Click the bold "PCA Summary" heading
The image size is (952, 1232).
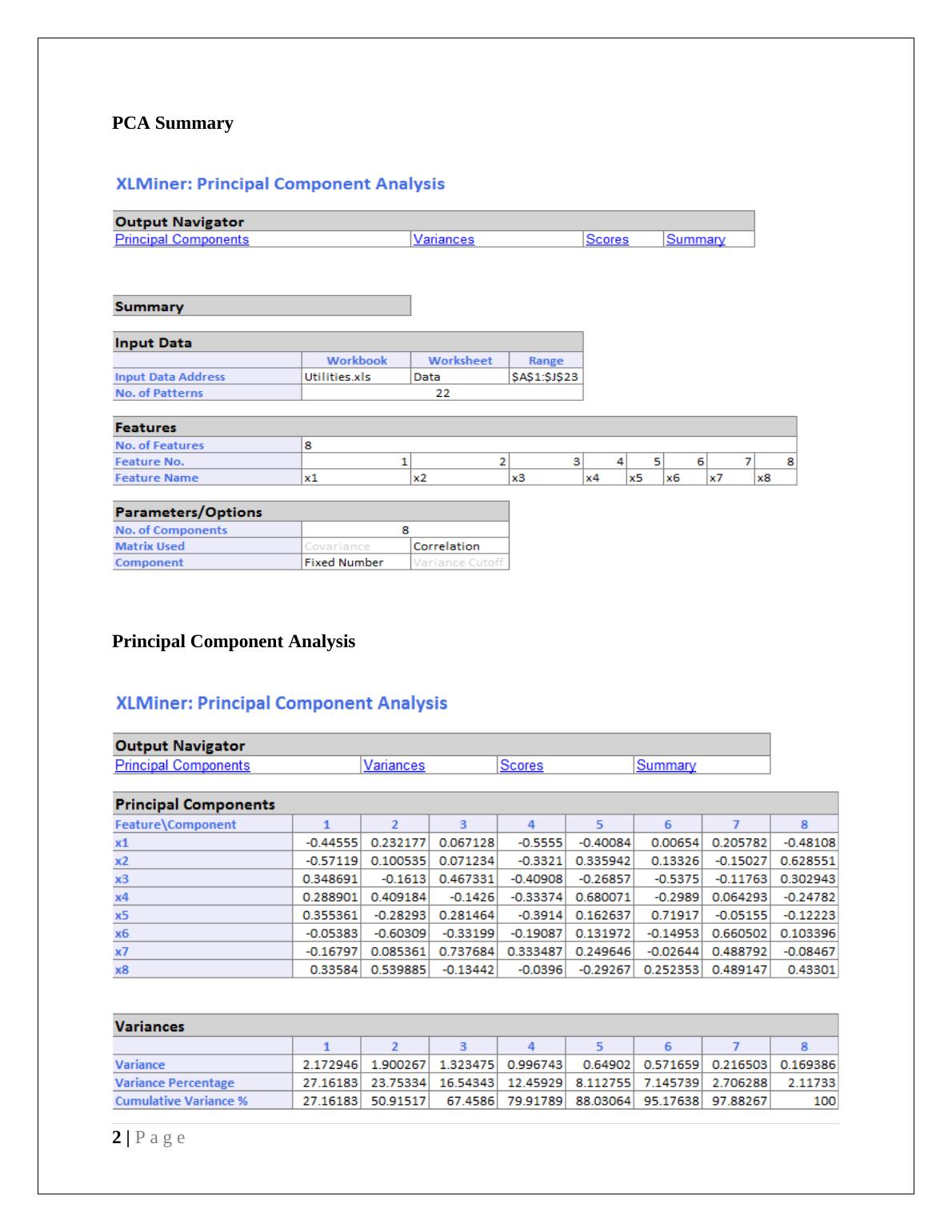point(173,123)
